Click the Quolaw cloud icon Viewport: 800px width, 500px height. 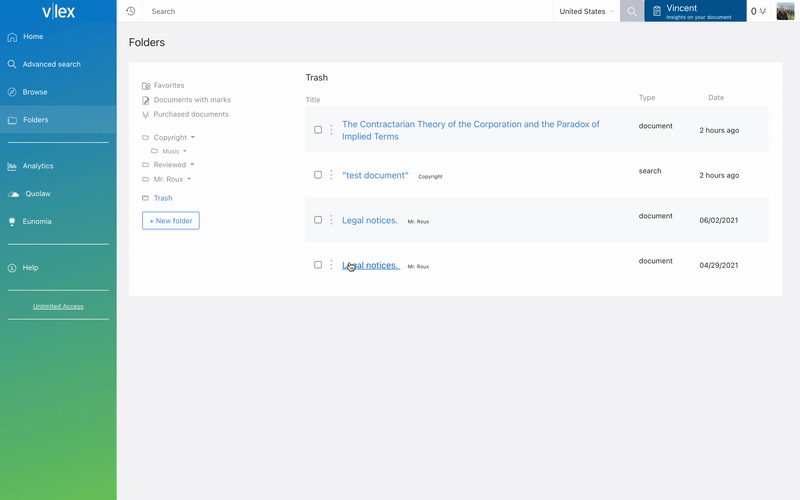tap(13, 194)
